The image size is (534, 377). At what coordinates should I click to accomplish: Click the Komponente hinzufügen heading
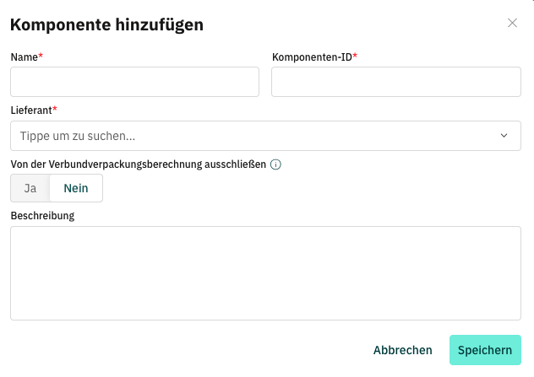(107, 25)
